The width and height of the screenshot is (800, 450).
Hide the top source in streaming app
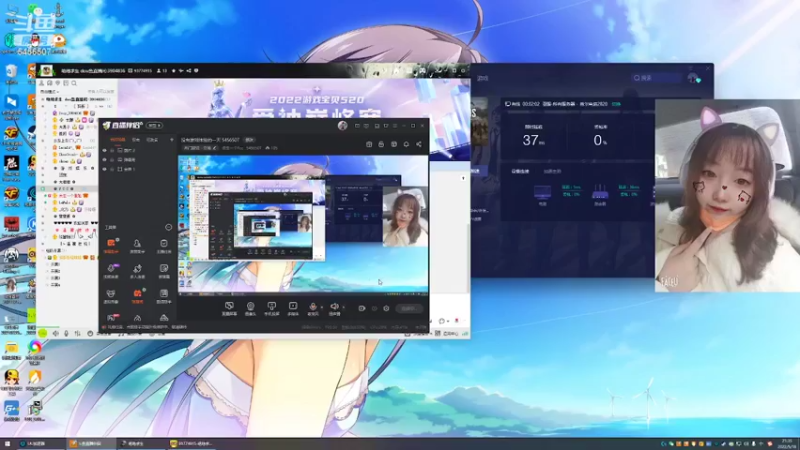[x=105, y=151]
